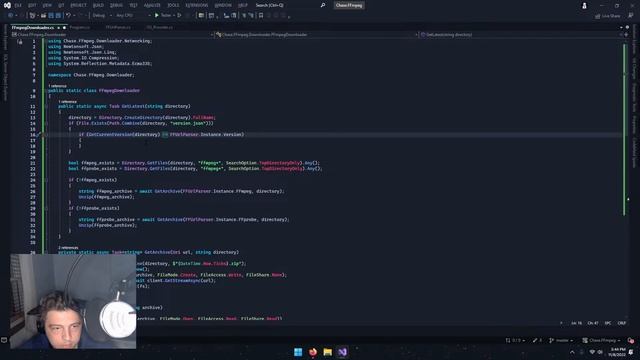
Task: Open the Windows Start menu
Action: point(298,352)
